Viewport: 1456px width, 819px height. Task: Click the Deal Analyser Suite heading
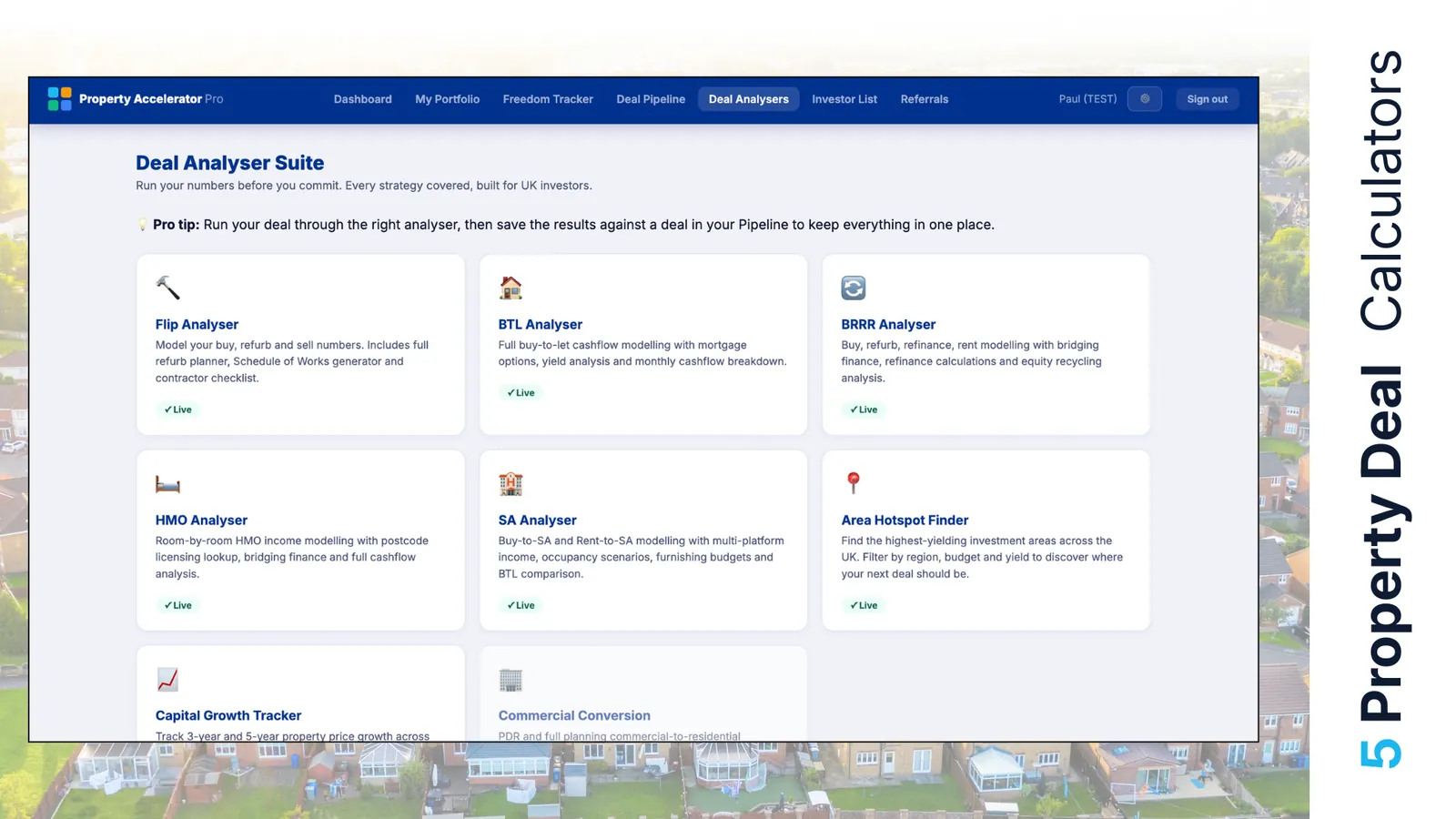230,163
